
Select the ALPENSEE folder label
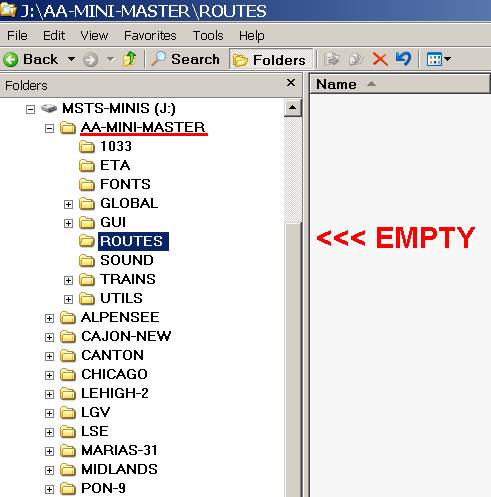tap(120, 317)
